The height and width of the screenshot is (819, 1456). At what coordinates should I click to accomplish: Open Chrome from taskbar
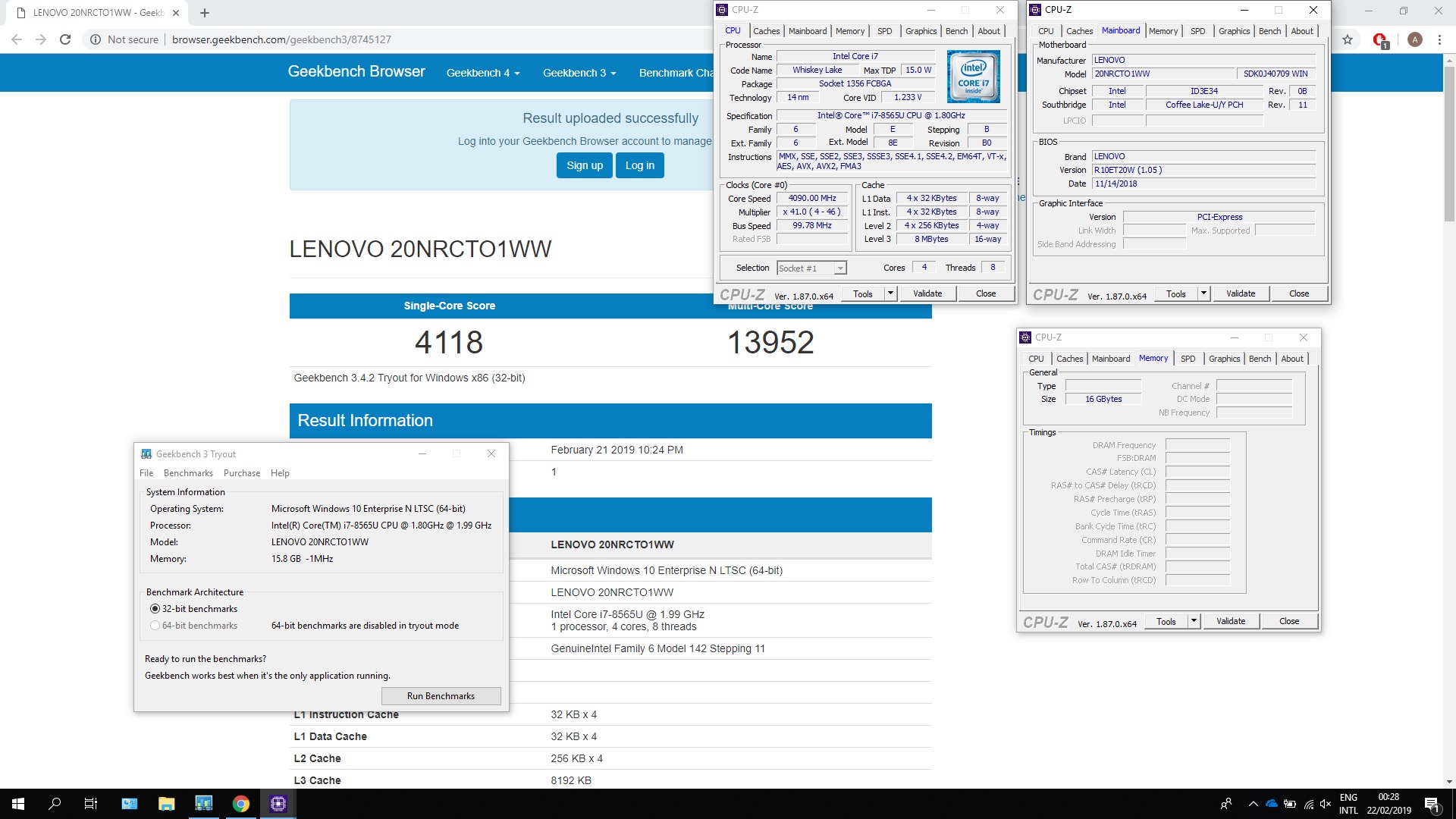pos(241,804)
